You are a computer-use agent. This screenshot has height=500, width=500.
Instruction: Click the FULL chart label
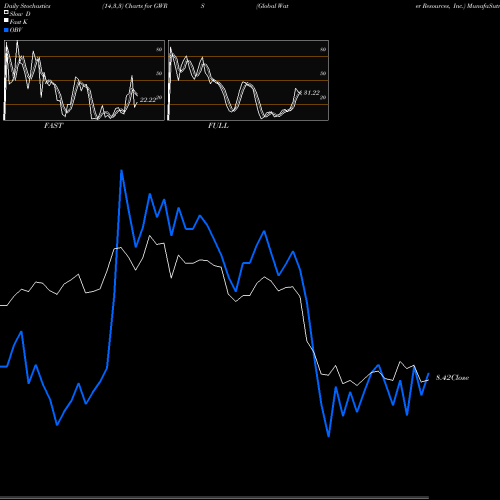218,126
